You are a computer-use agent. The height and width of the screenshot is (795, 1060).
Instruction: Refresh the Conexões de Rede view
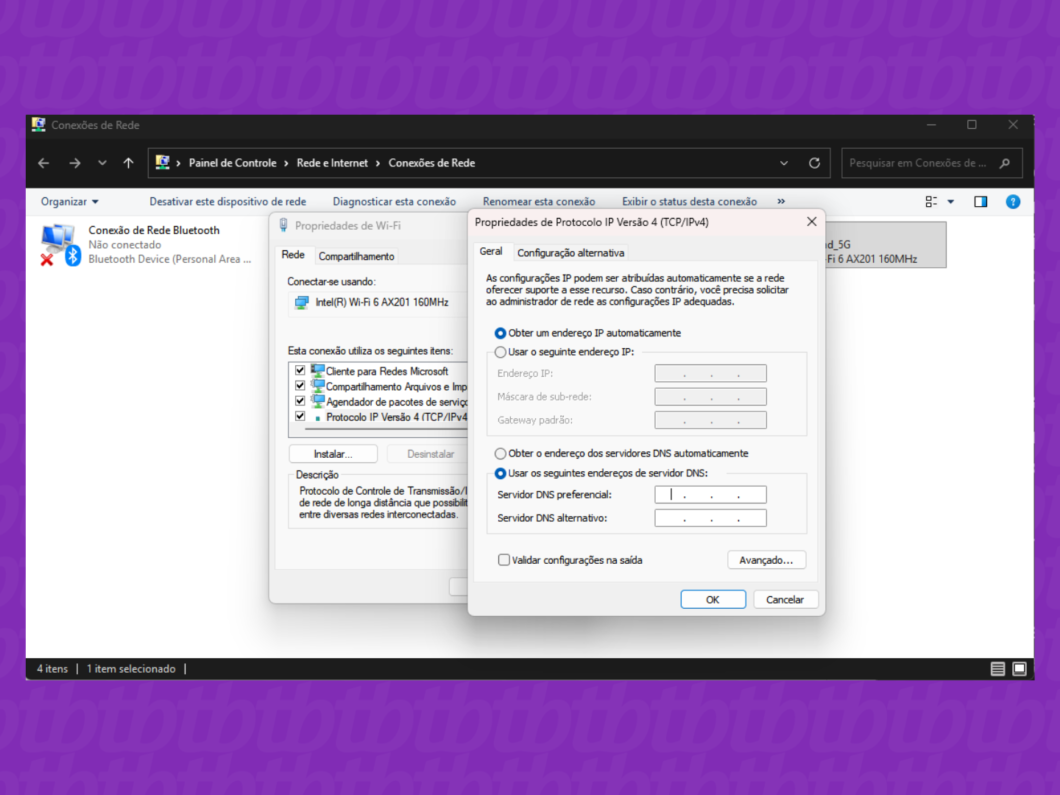(815, 163)
